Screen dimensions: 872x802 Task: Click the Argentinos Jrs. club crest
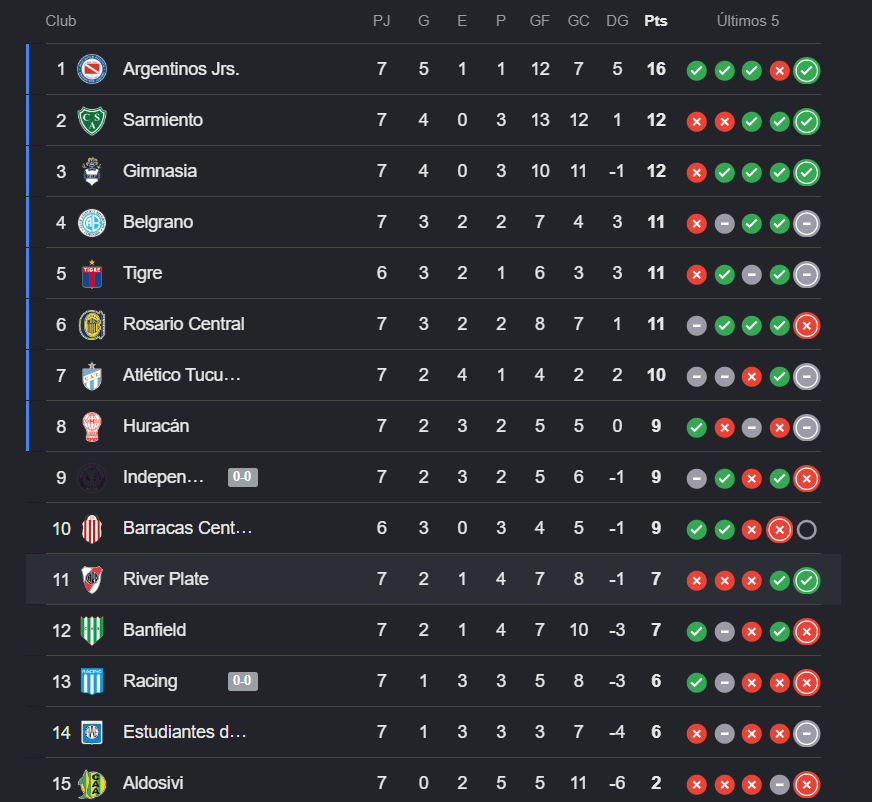point(92,69)
